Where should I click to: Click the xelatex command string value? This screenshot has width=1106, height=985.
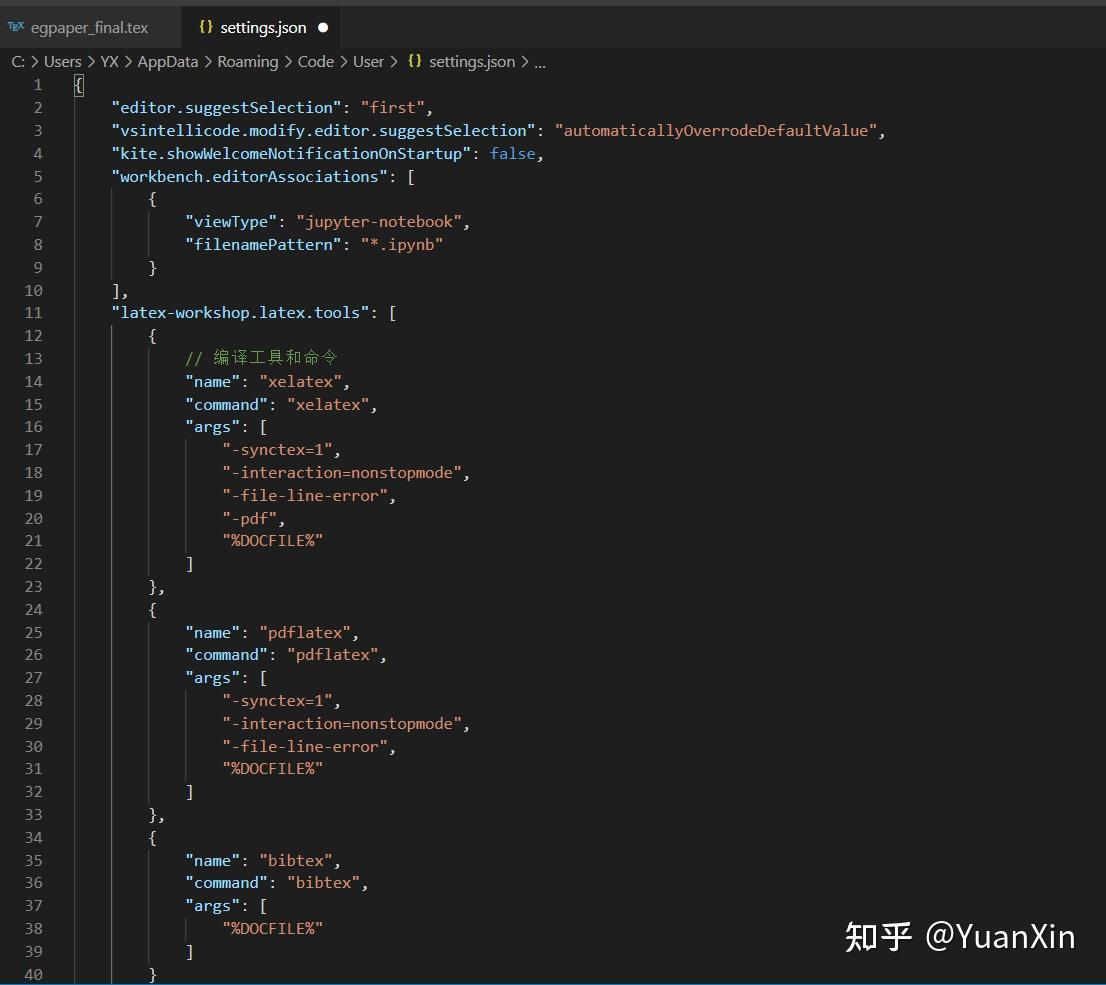[x=329, y=404]
